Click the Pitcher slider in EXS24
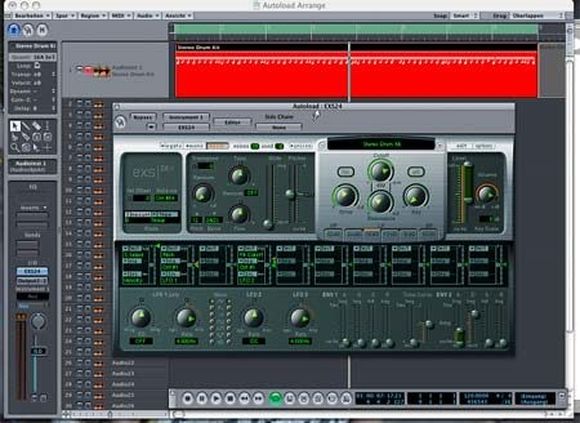 (290, 194)
